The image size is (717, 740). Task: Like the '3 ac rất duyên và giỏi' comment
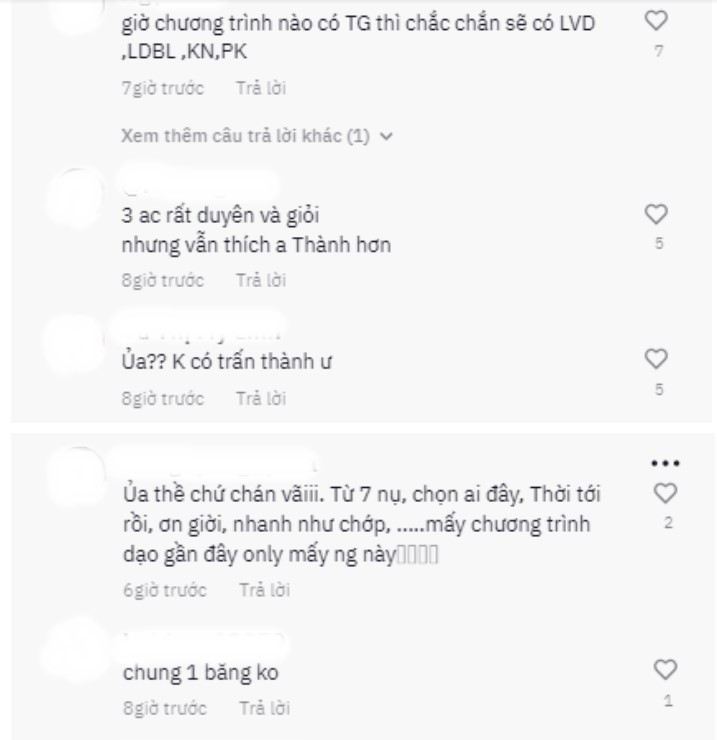656,214
